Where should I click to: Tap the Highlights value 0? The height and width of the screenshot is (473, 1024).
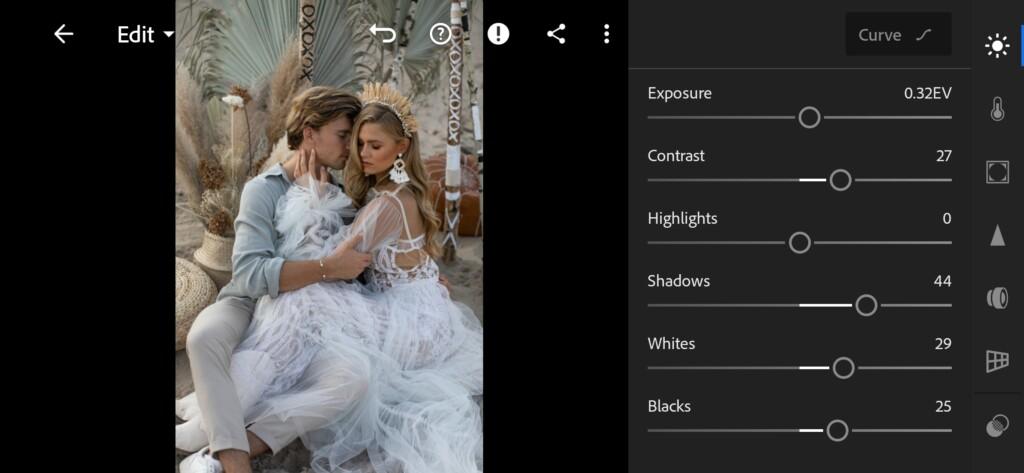pos(947,219)
